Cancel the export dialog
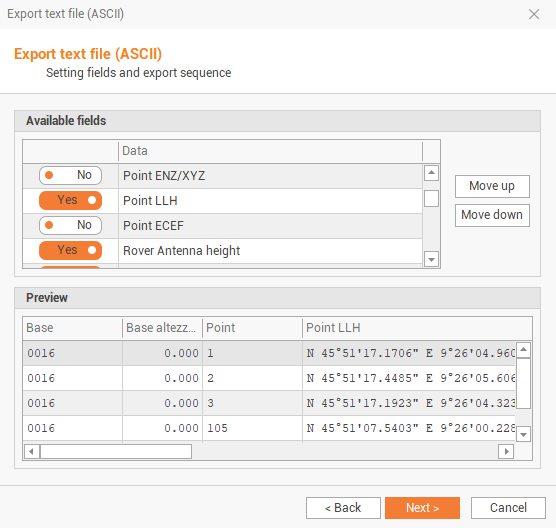This screenshot has width=556, height=528. point(508,508)
